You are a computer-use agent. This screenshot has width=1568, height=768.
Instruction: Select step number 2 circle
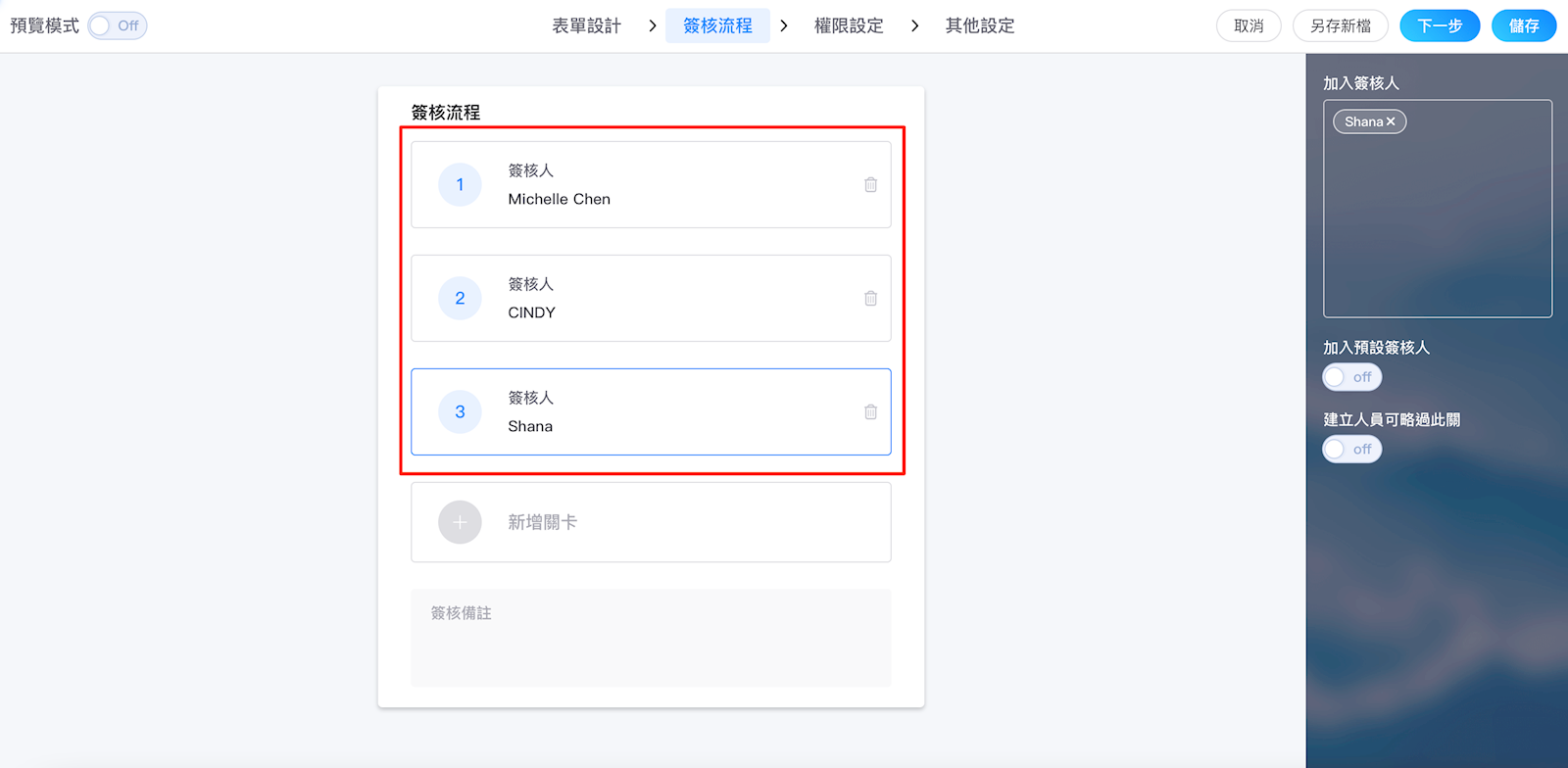tap(460, 299)
